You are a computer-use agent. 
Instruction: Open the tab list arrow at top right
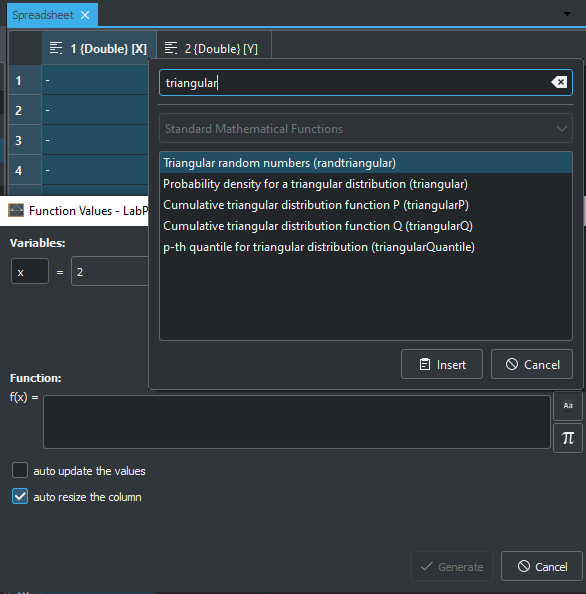[x=567, y=14]
